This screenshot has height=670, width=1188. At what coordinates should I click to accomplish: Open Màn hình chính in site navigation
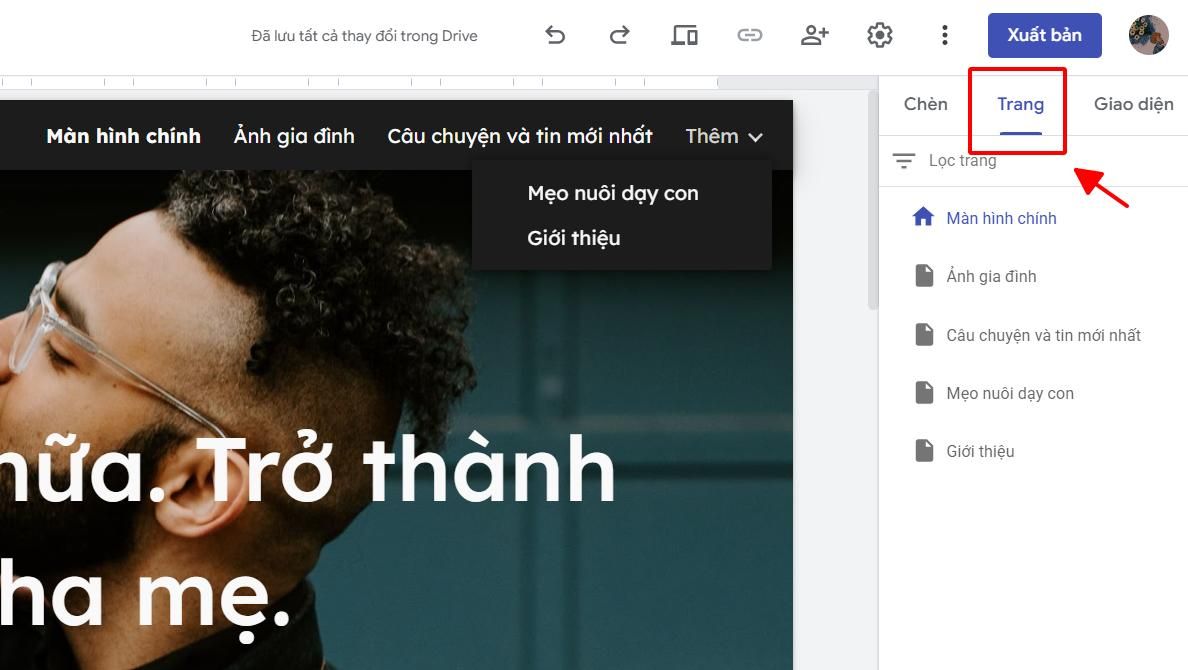pos(123,136)
